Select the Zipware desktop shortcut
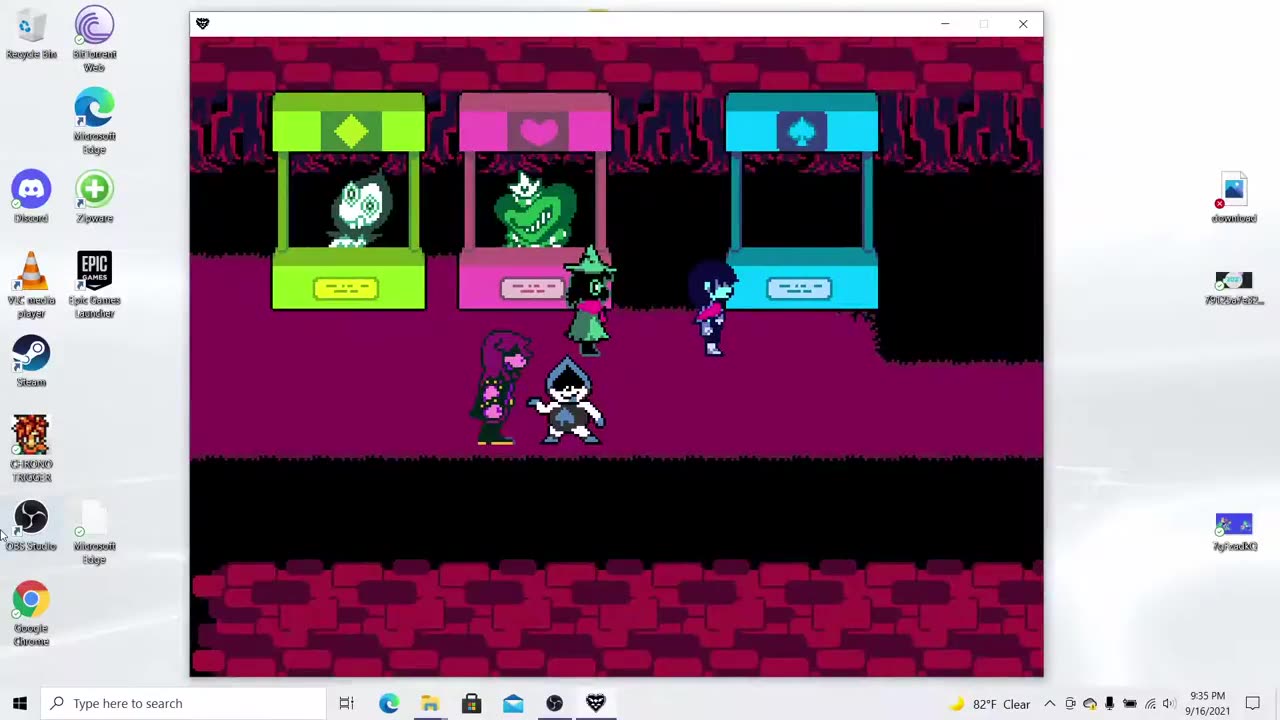 click(x=94, y=197)
